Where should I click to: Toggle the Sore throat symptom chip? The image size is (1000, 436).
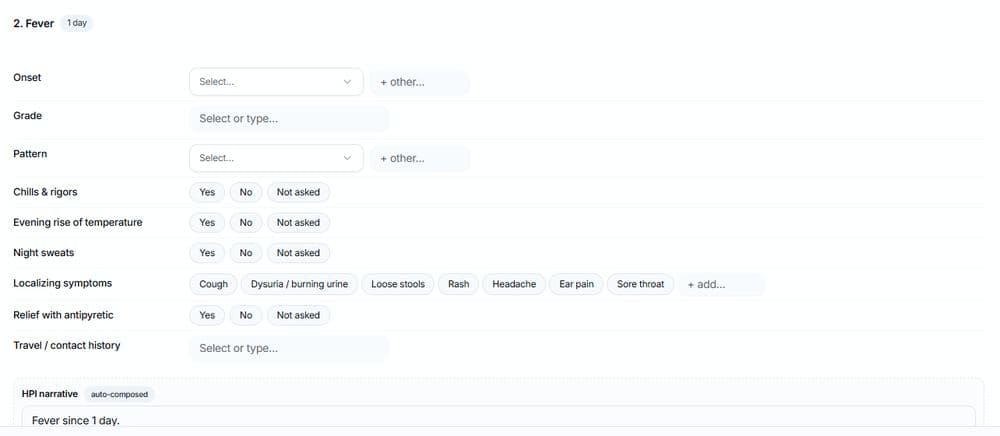click(640, 284)
